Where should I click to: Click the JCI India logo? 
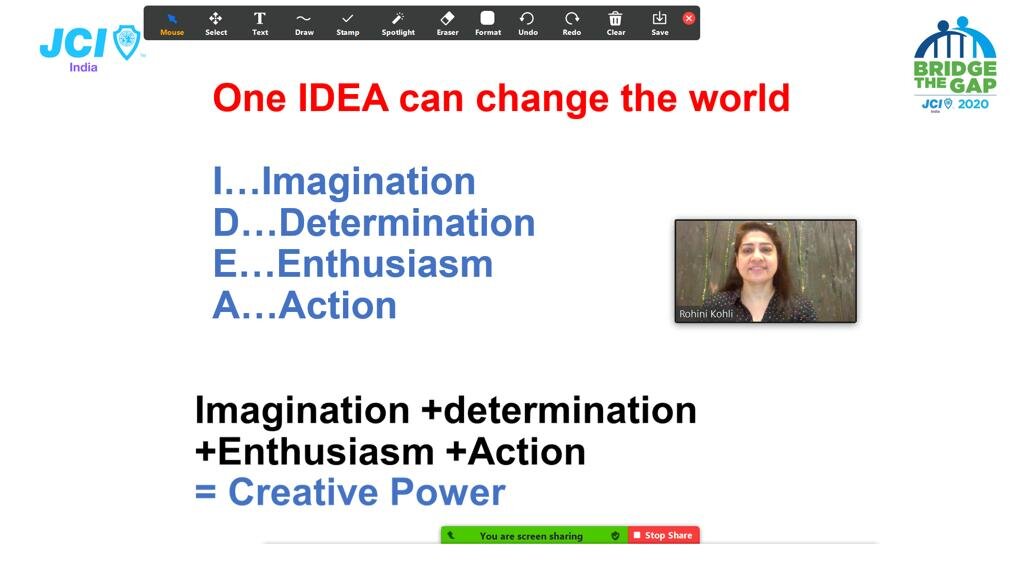point(91,48)
